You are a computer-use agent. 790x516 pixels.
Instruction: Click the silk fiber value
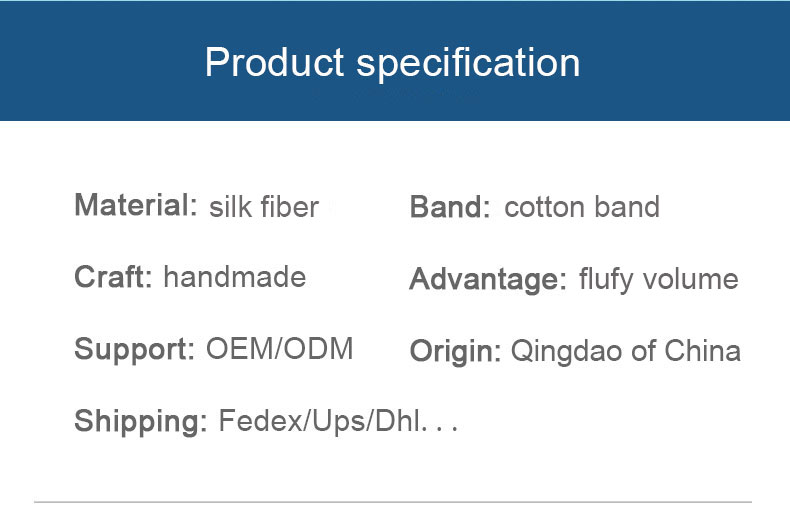[264, 207]
